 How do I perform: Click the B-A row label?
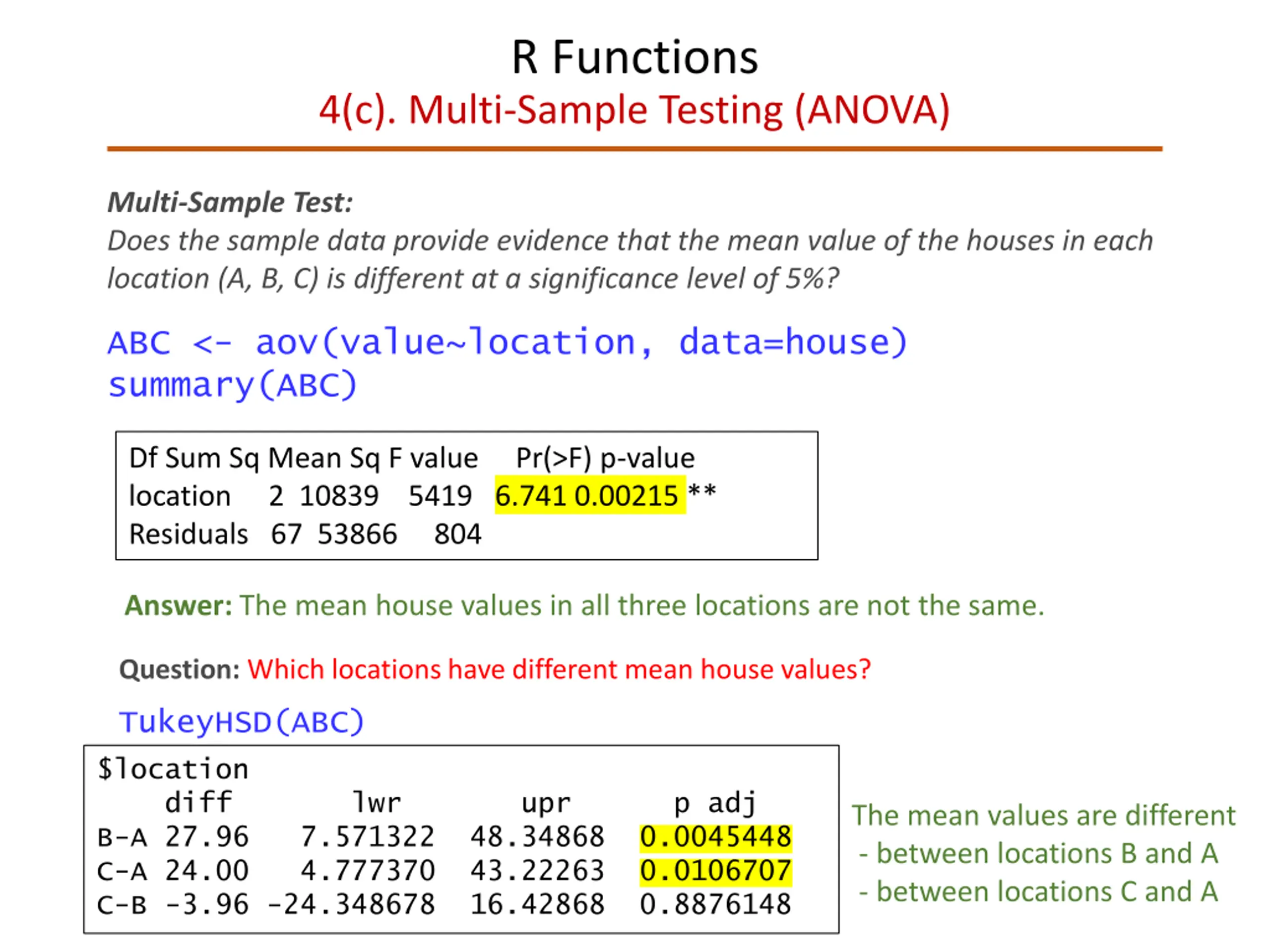pyautogui.click(x=122, y=837)
